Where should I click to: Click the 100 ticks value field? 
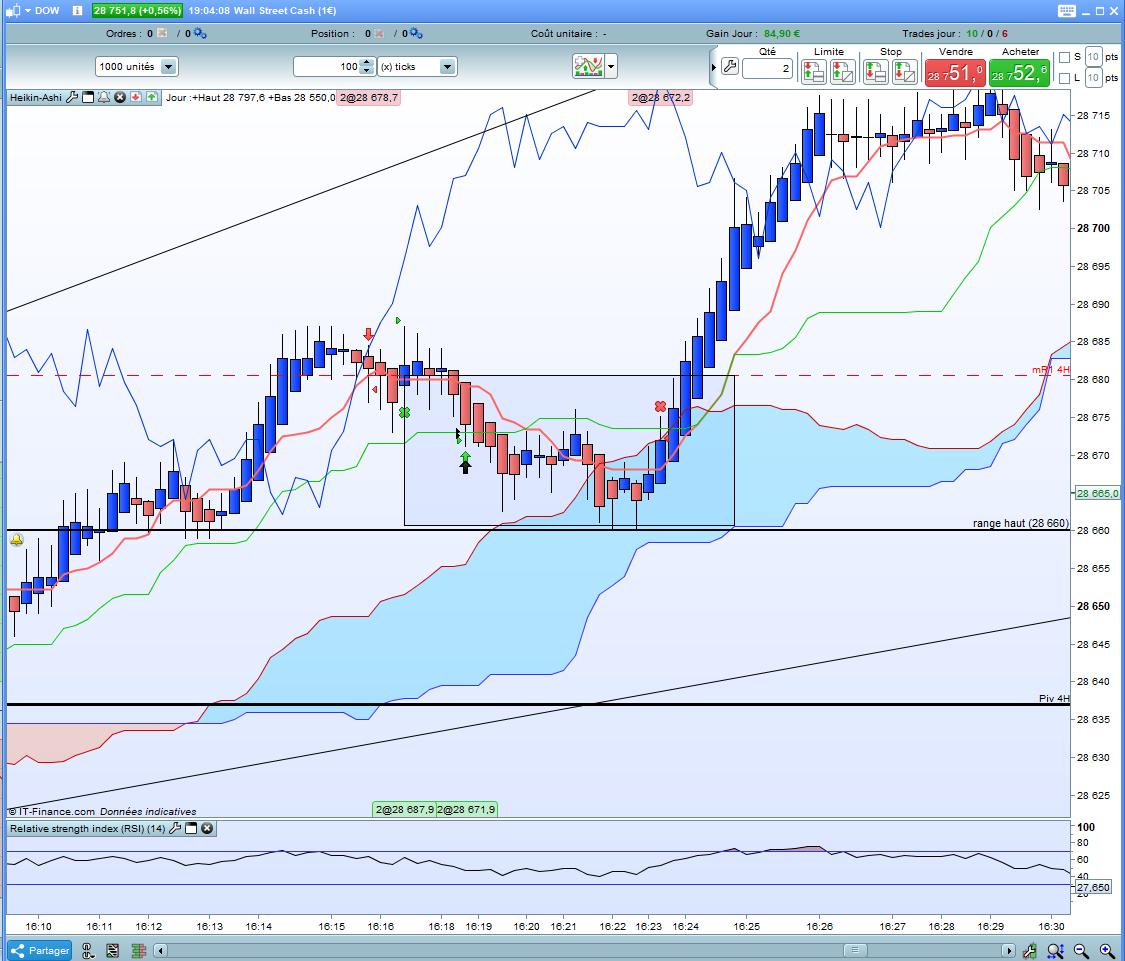click(326, 67)
